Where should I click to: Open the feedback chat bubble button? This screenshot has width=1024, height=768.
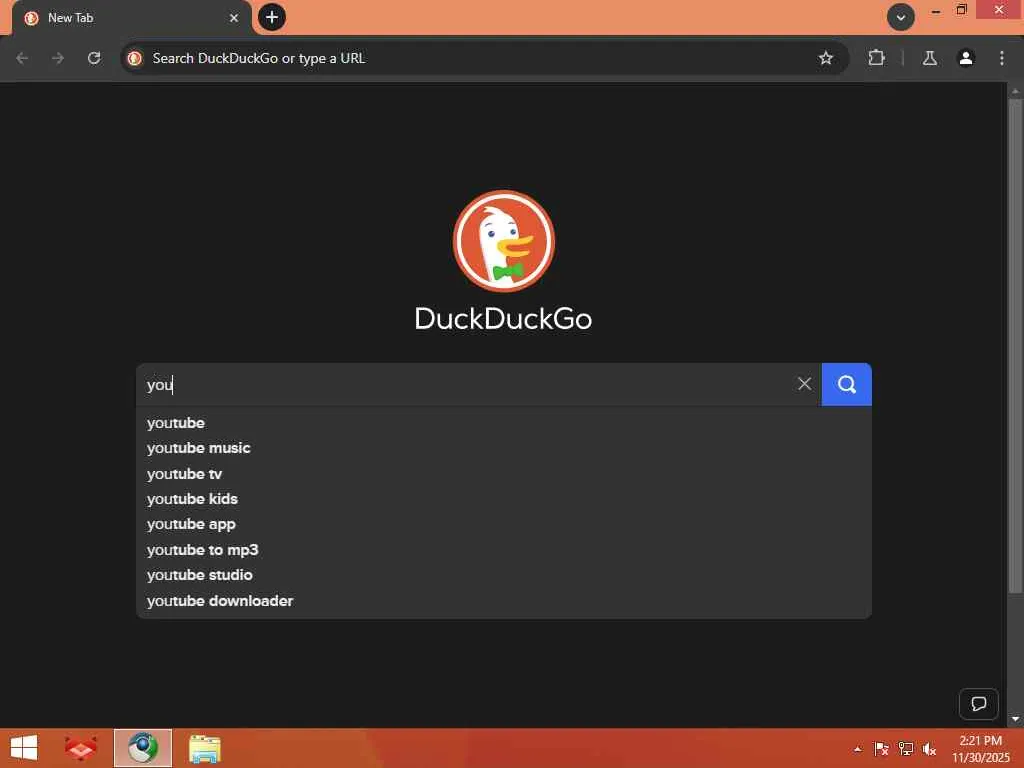click(x=978, y=703)
